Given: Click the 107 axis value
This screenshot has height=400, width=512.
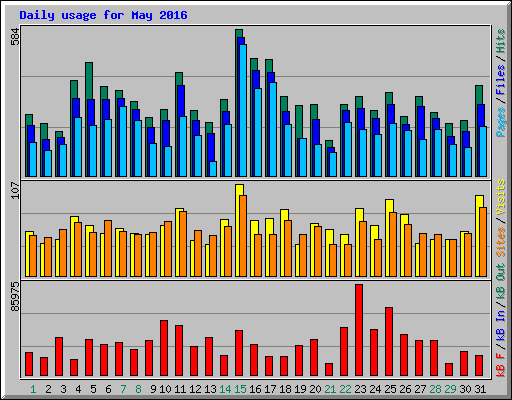Looking at the screenshot, I should pyautogui.click(x=15, y=190).
